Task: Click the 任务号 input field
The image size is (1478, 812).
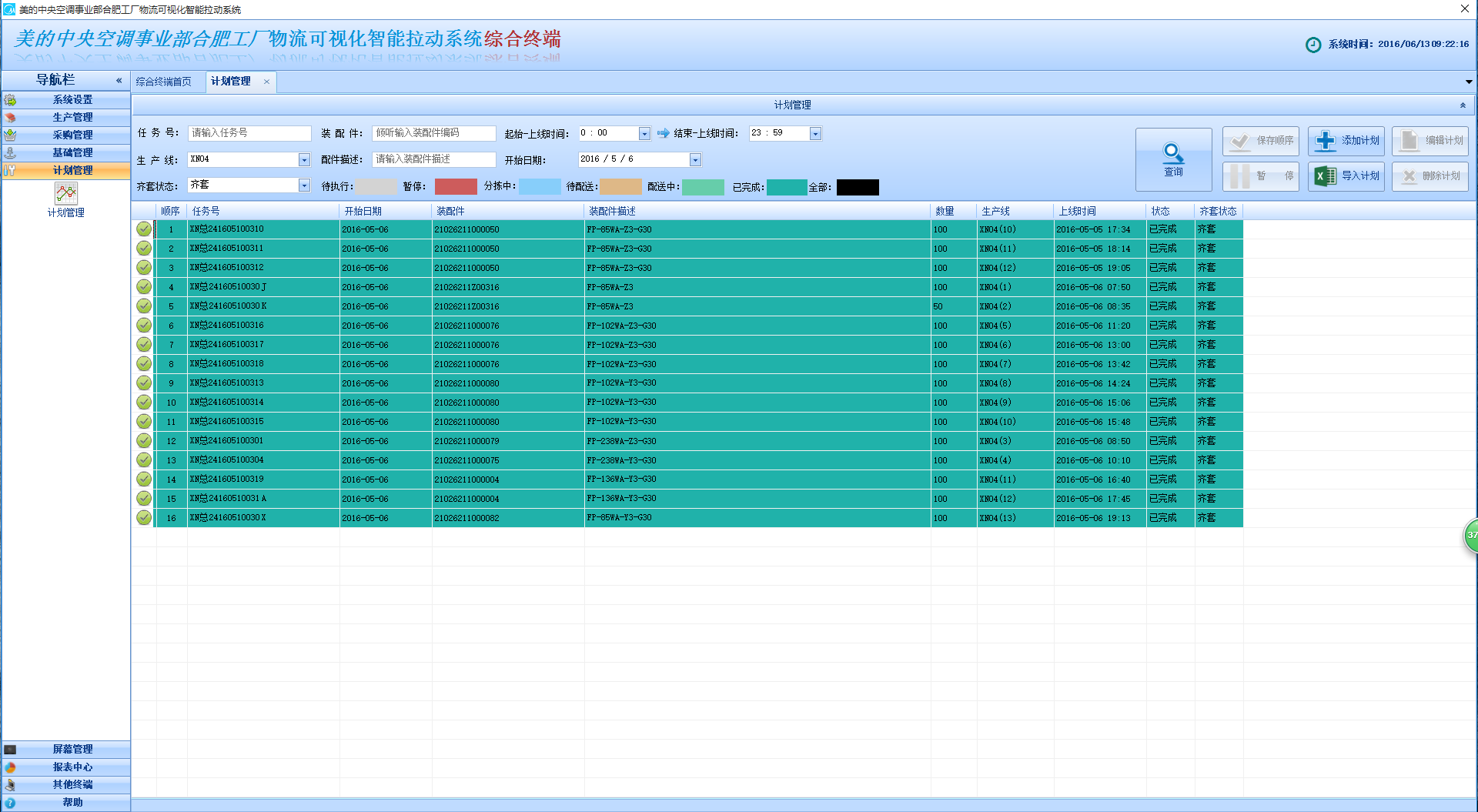Action: click(249, 132)
